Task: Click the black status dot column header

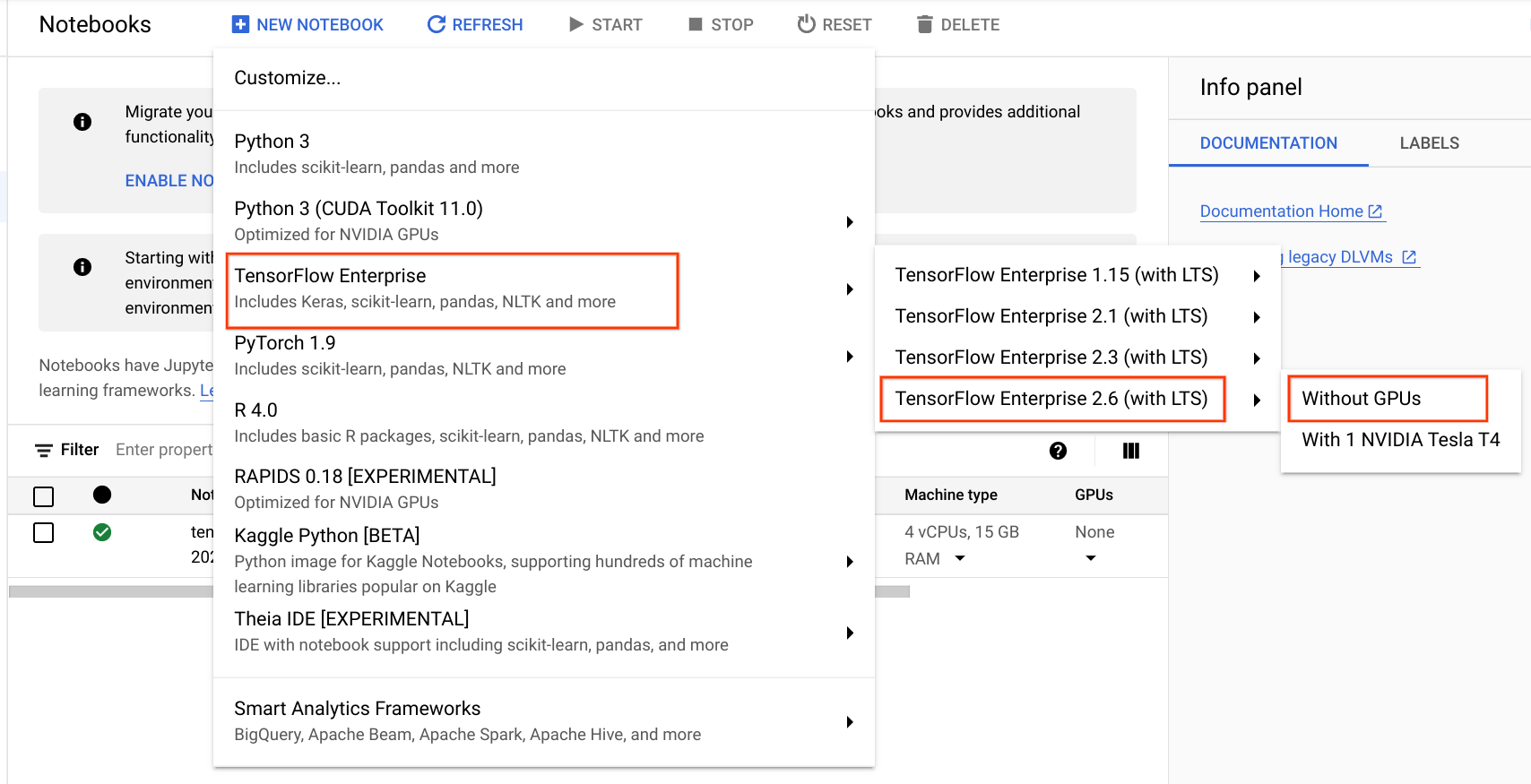Action: click(x=102, y=495)
